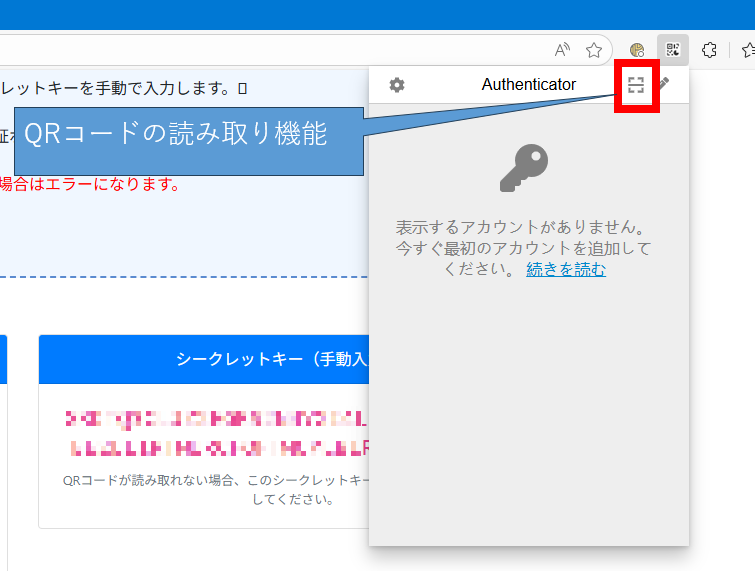Click the cookie-shaped extension icon in toolbar
Viewport: 755px width, 571px height.
pos(637,50)
